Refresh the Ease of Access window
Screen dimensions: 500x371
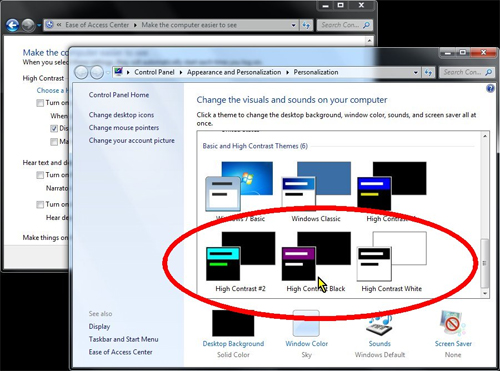pos(306,25)
